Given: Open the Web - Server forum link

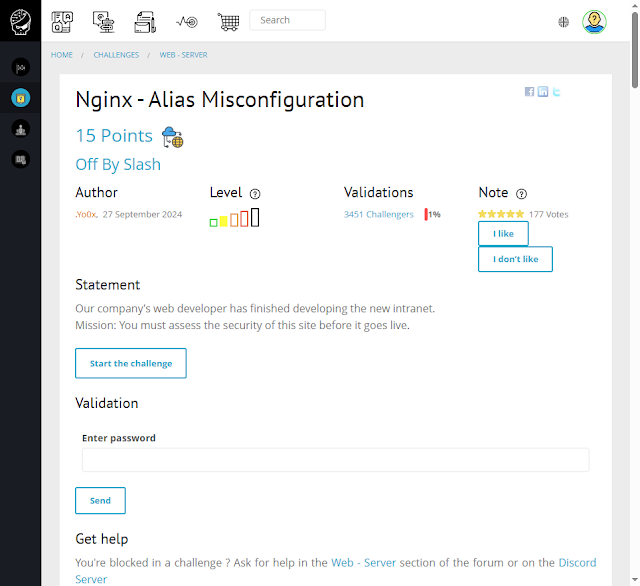Looking at the screenshot, I should (x=363, y=562).
